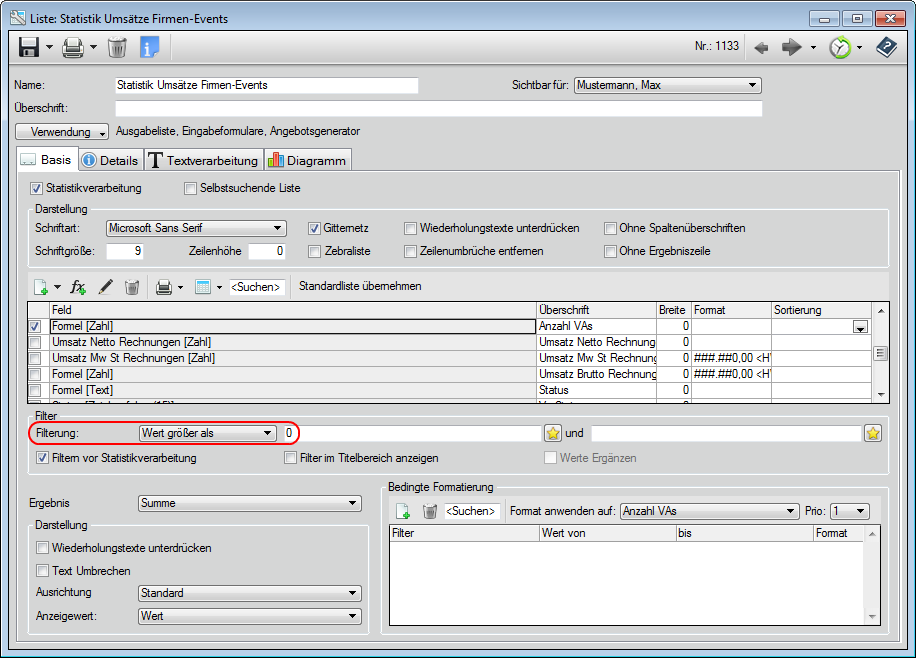
Task: Add a formula field with the fx icon
Action: [78, 287]
